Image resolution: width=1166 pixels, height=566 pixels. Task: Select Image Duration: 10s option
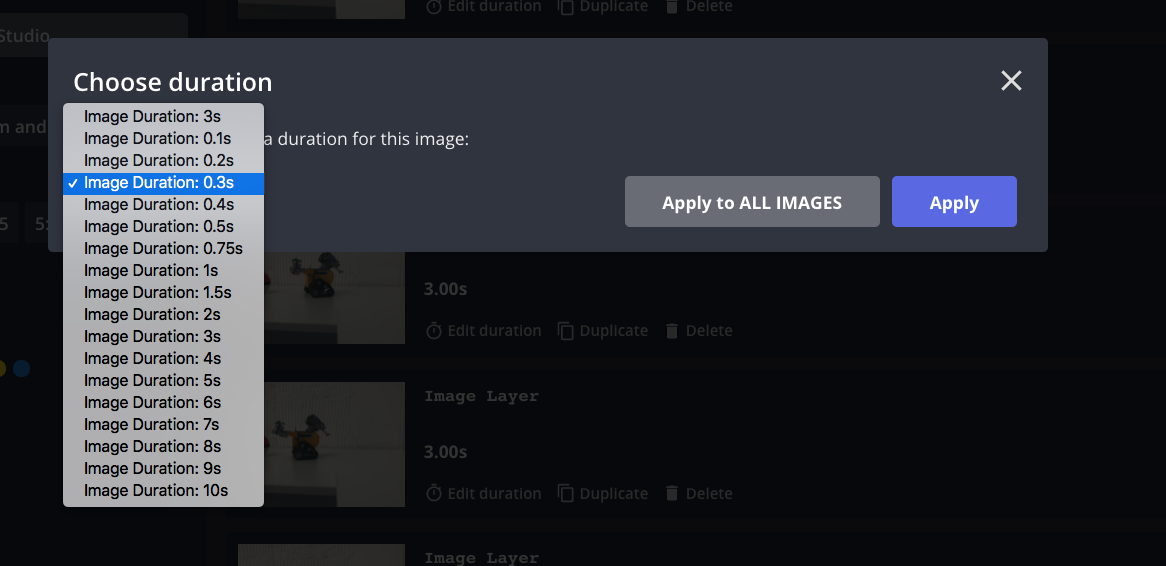tap(164, 491)
